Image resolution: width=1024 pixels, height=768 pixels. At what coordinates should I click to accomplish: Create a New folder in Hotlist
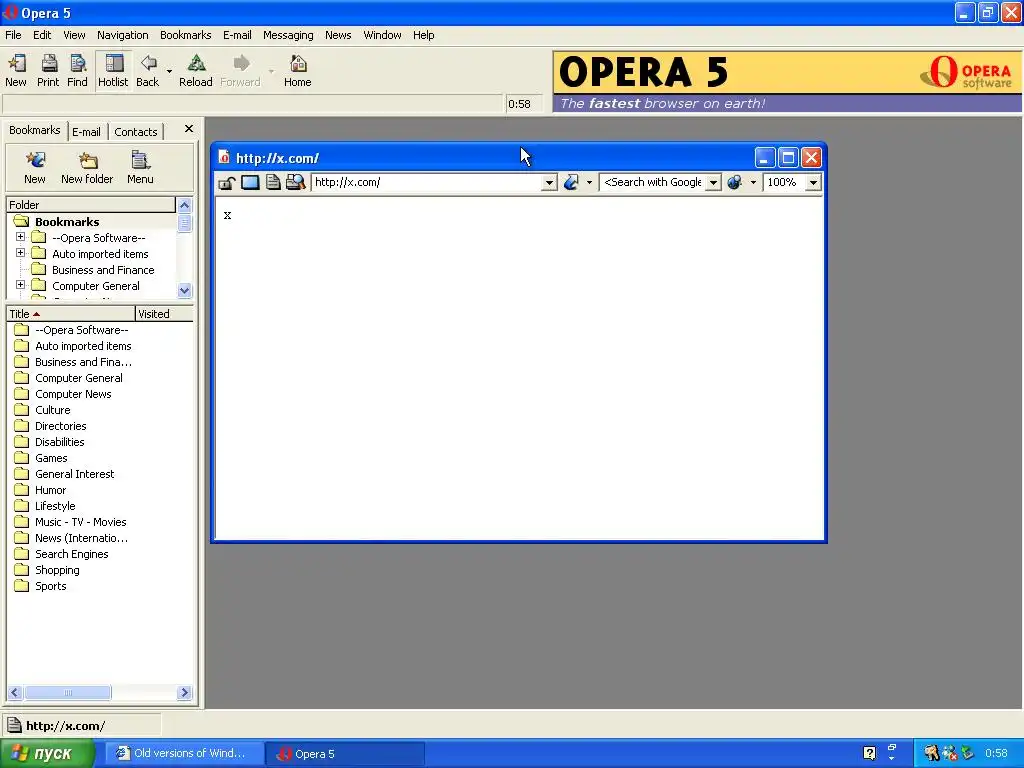[87, 168]
